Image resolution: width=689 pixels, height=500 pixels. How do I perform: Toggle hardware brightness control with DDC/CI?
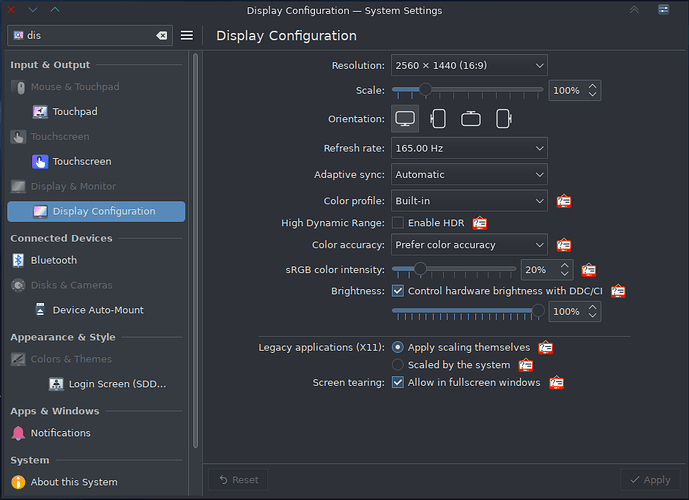[x=398, y=291]
